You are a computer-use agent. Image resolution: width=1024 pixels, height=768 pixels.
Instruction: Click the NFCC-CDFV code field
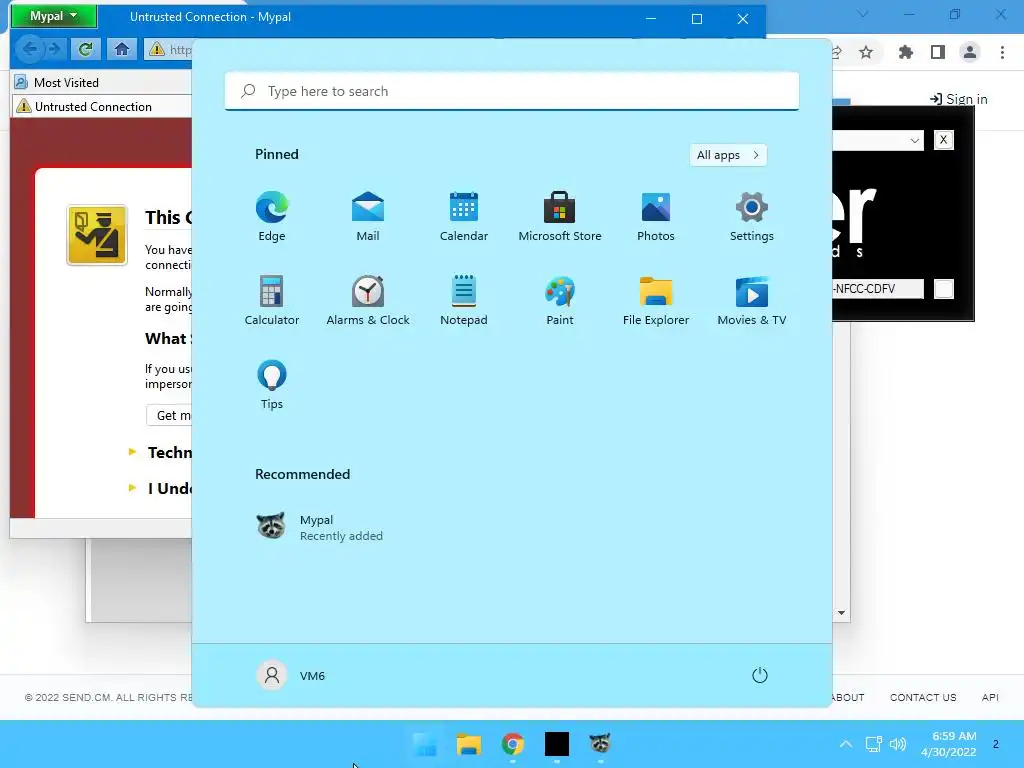click(878, 289)
